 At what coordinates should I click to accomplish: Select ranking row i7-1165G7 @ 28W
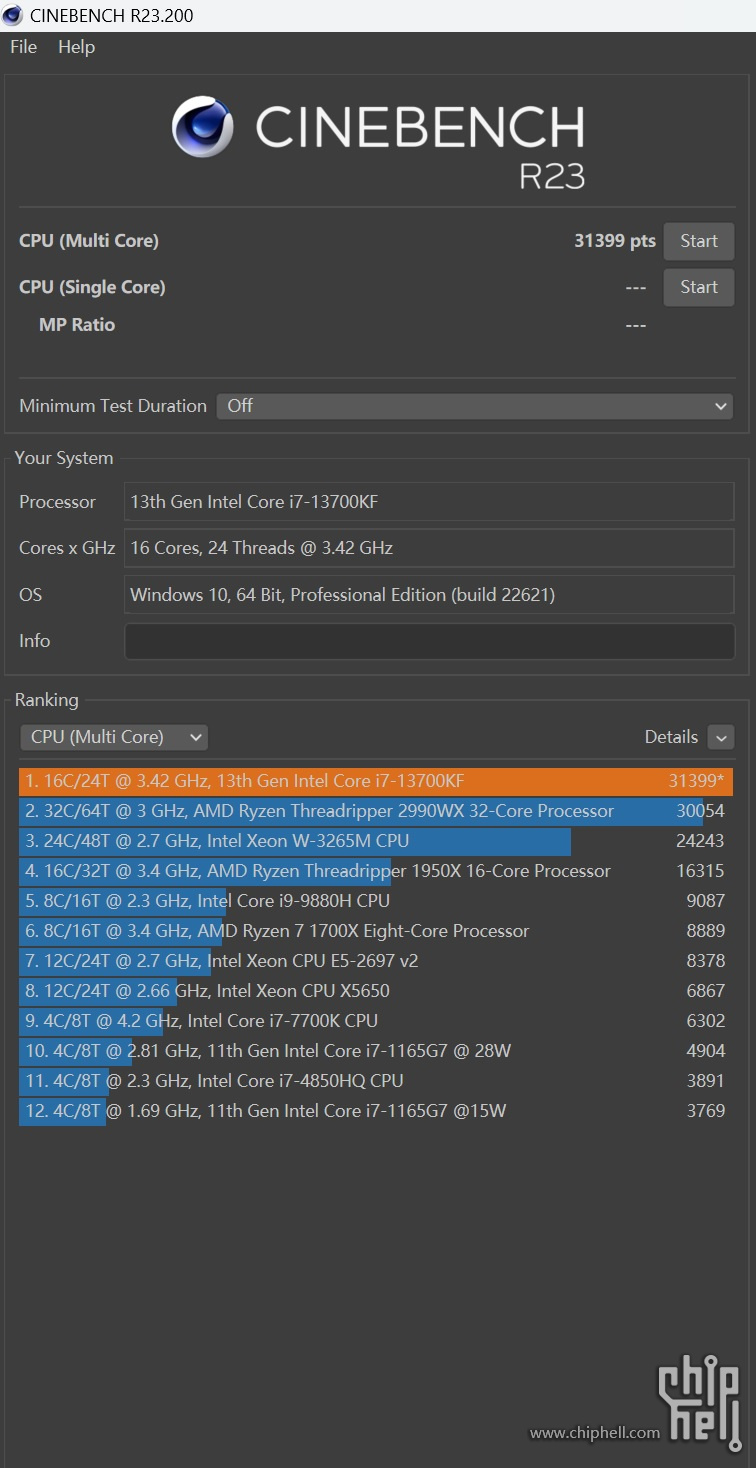(376, 1051)
